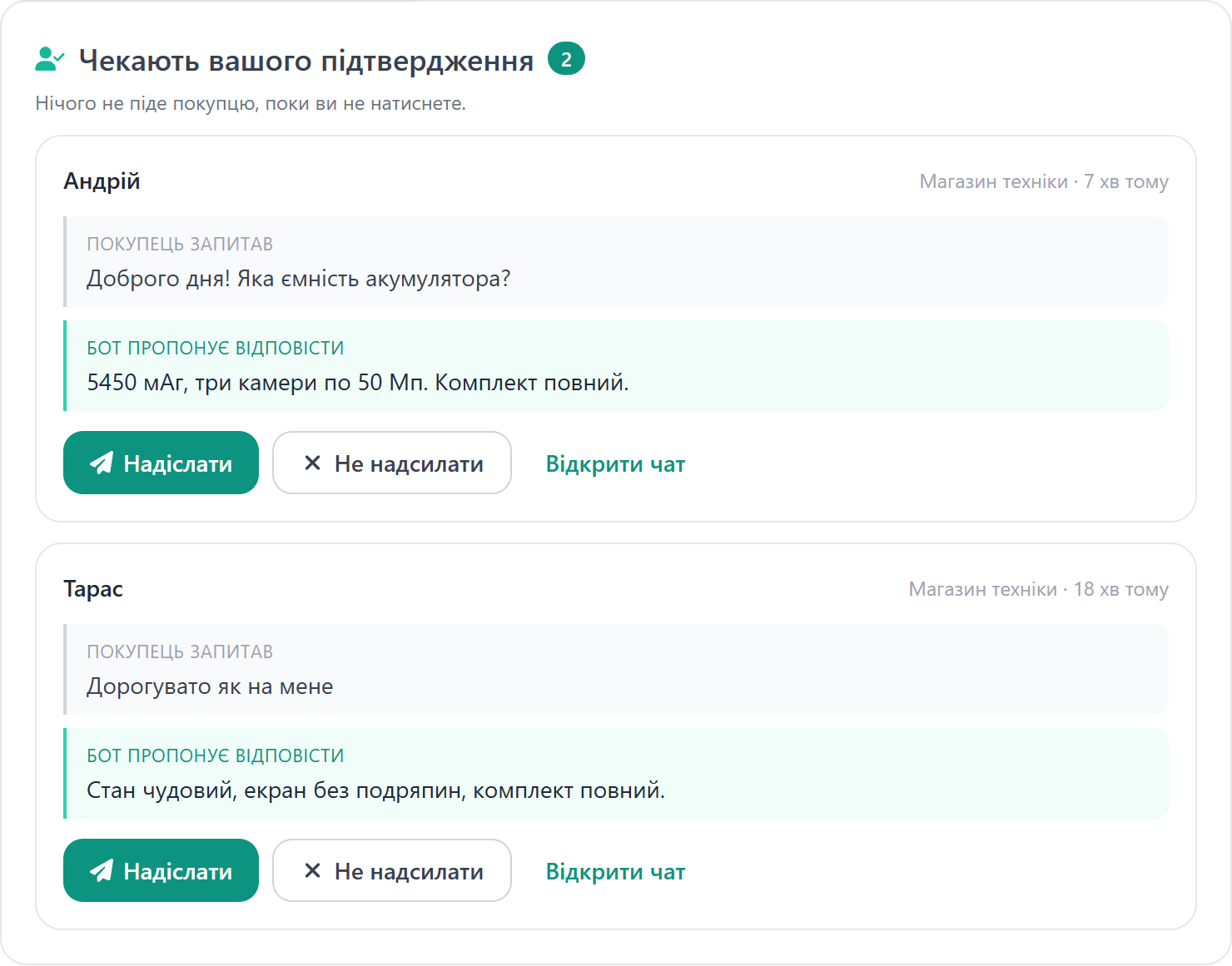Viewport: 1232px width, 966px height.
Task: Click 'ПОКУПЕЦЬ ЗАПИТАВ' label in Андрій card
Action: (x=180, y=244)
